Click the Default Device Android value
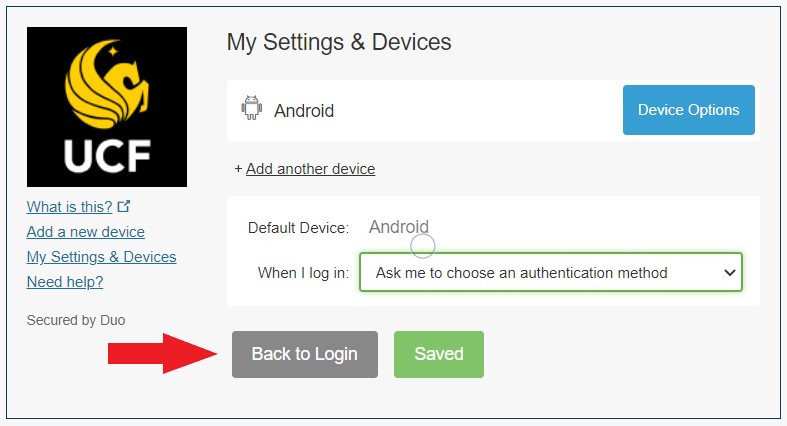Screen dimensions: 787x426 coord(399,227)
